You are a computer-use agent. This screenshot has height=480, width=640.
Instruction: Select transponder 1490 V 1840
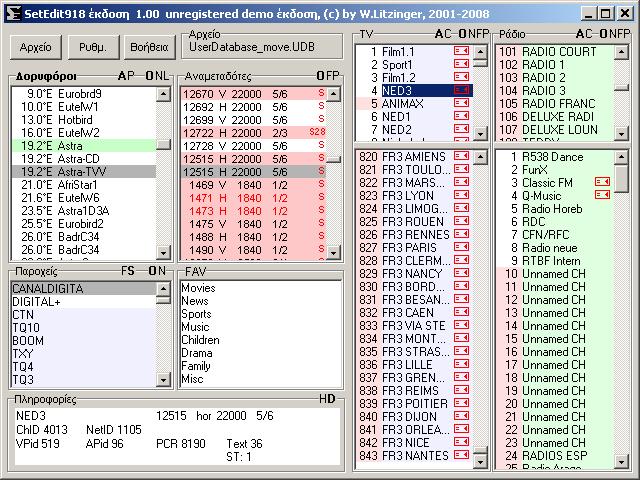pos(253,250)
